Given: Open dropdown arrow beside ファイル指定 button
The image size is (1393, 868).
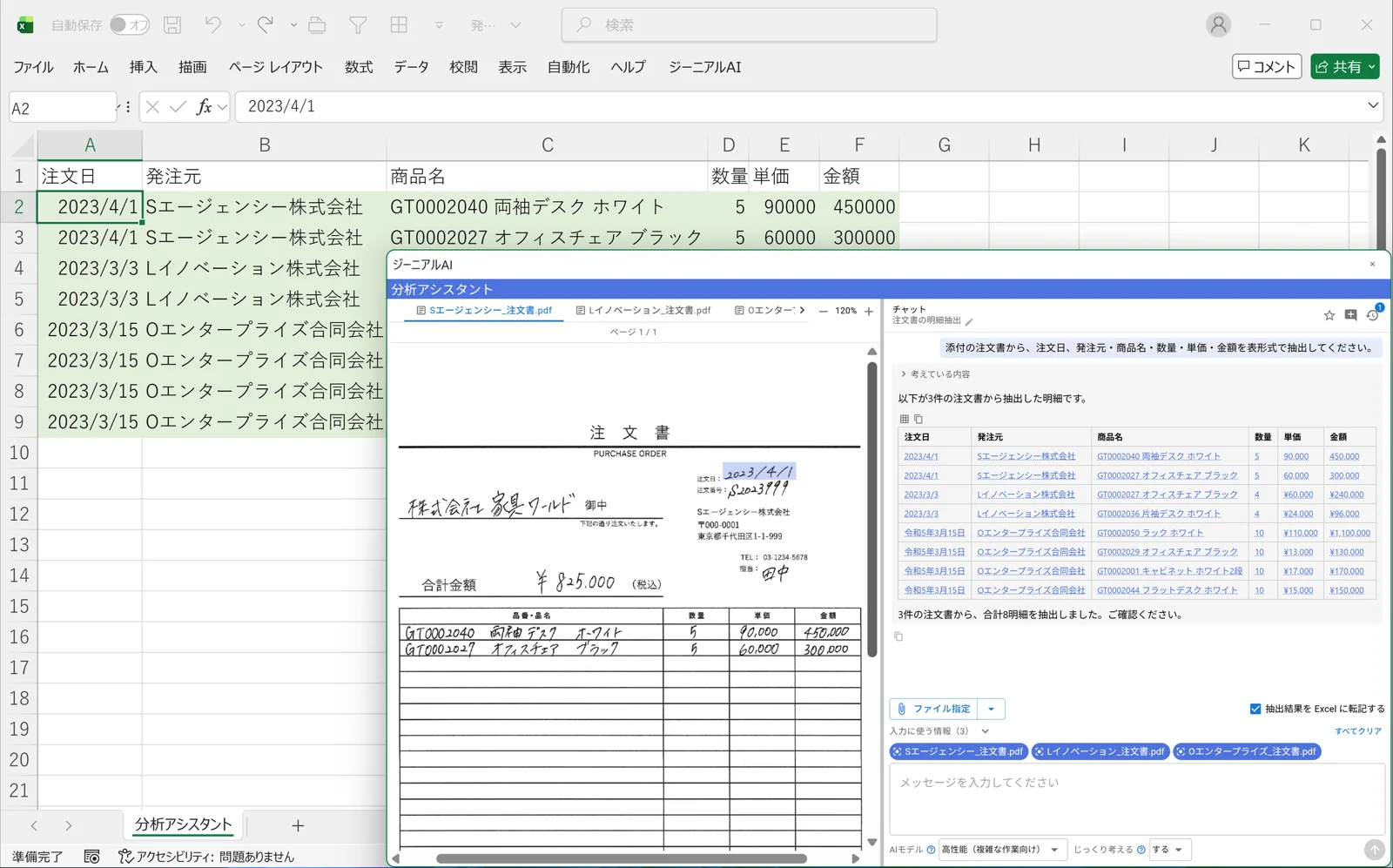Looking at the screenshot, I should [x=991, y=709].
